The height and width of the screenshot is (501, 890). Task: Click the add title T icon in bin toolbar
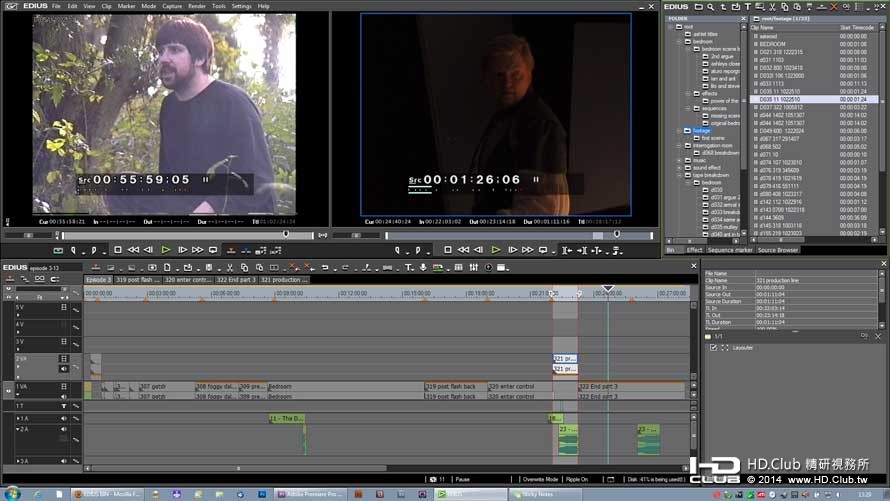(748, 7)
